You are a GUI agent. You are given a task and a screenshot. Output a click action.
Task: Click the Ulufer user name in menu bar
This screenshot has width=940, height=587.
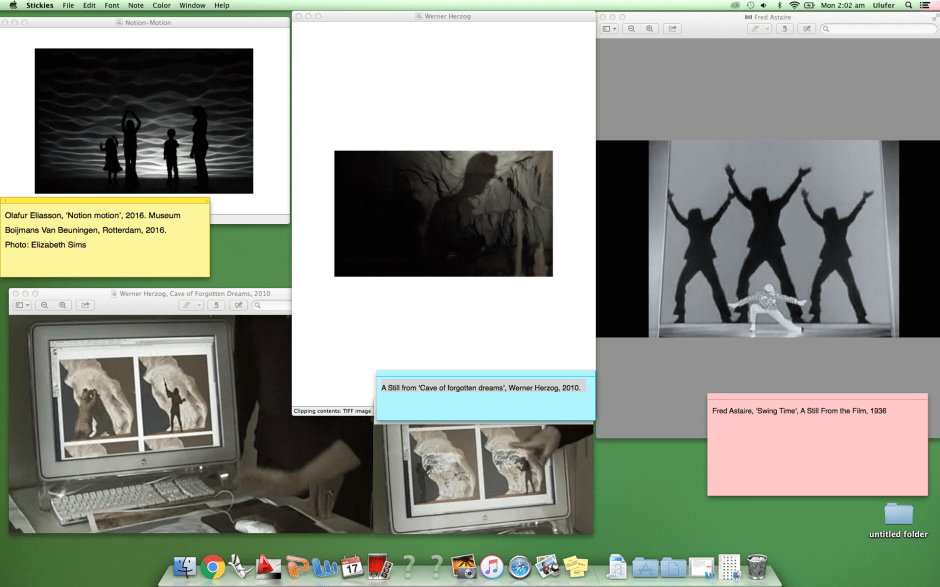point(884,6)
